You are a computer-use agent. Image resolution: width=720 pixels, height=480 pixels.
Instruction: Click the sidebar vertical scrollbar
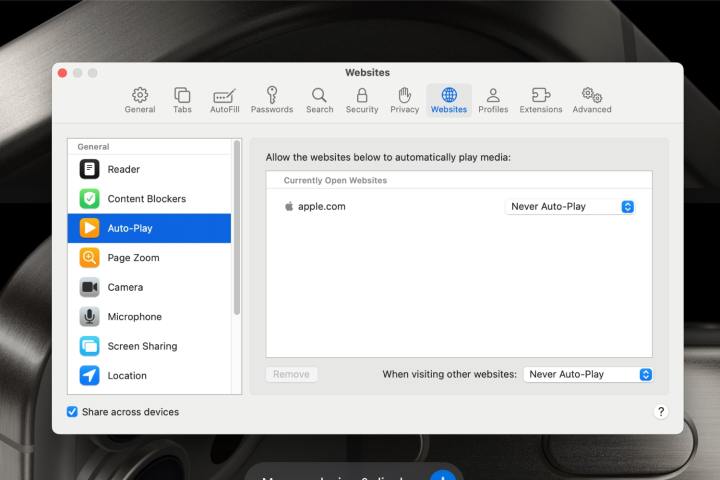tap(237, 227)
